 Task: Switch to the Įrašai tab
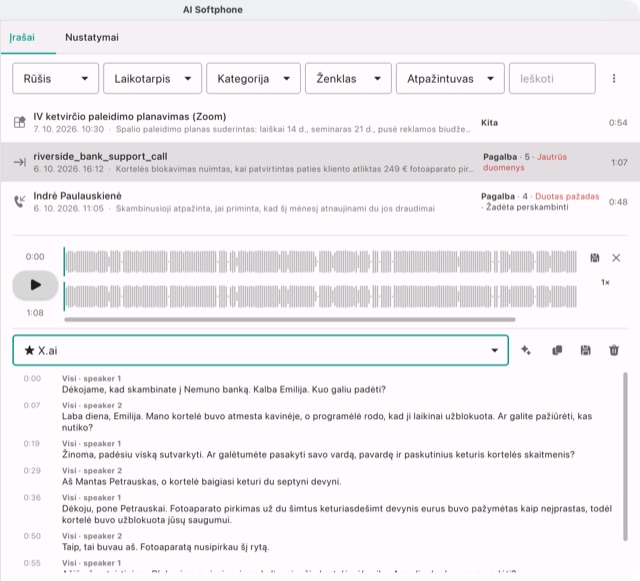click(22, 38)
